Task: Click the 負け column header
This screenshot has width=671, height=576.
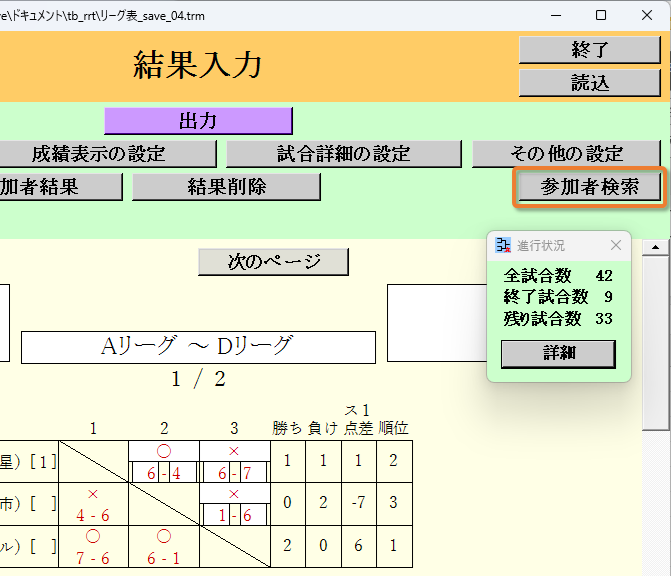Action: (323, 428)
